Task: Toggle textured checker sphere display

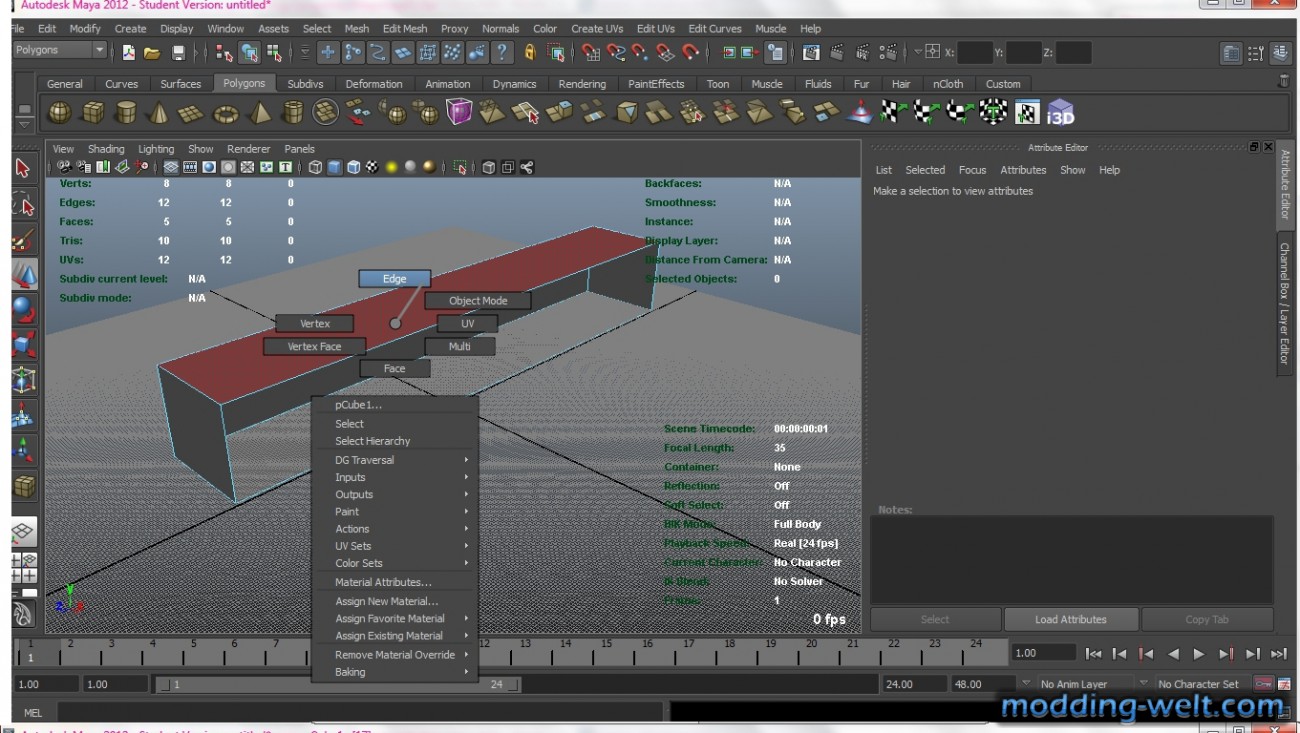Action: point(372,167)
